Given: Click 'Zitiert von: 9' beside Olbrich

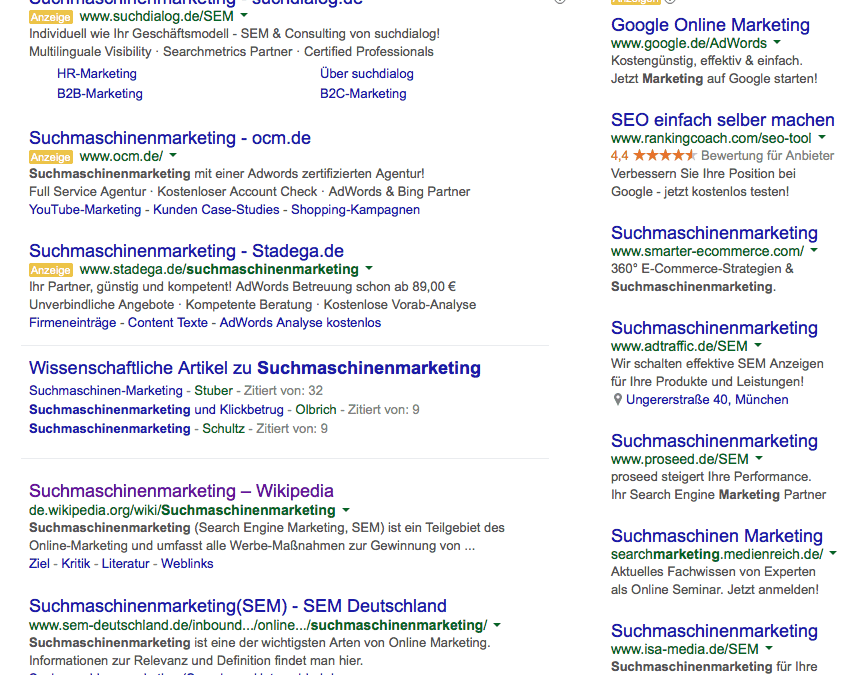Looking at the screenshot, I should (383, 410).
